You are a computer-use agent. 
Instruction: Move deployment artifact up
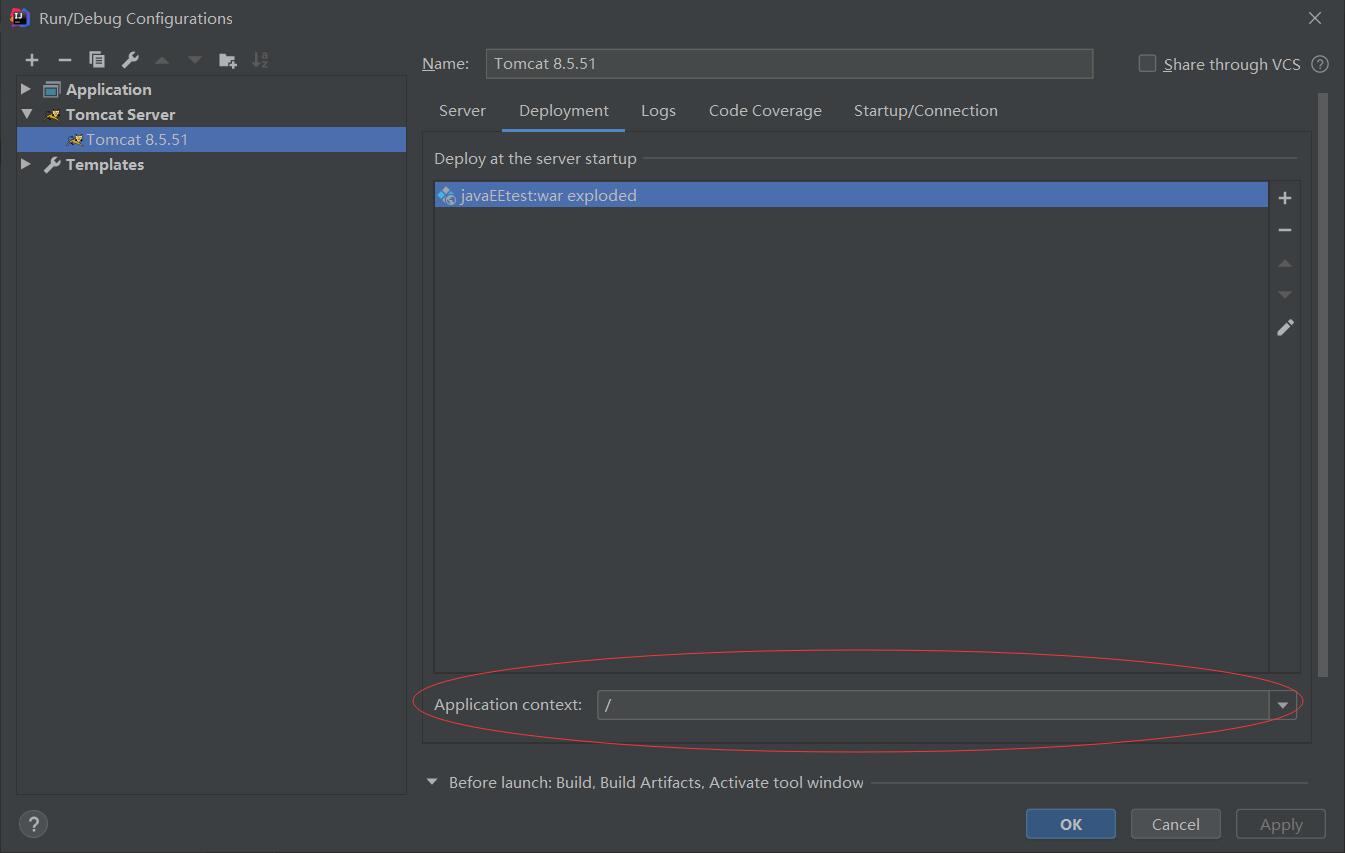[x=1285, y=263]
